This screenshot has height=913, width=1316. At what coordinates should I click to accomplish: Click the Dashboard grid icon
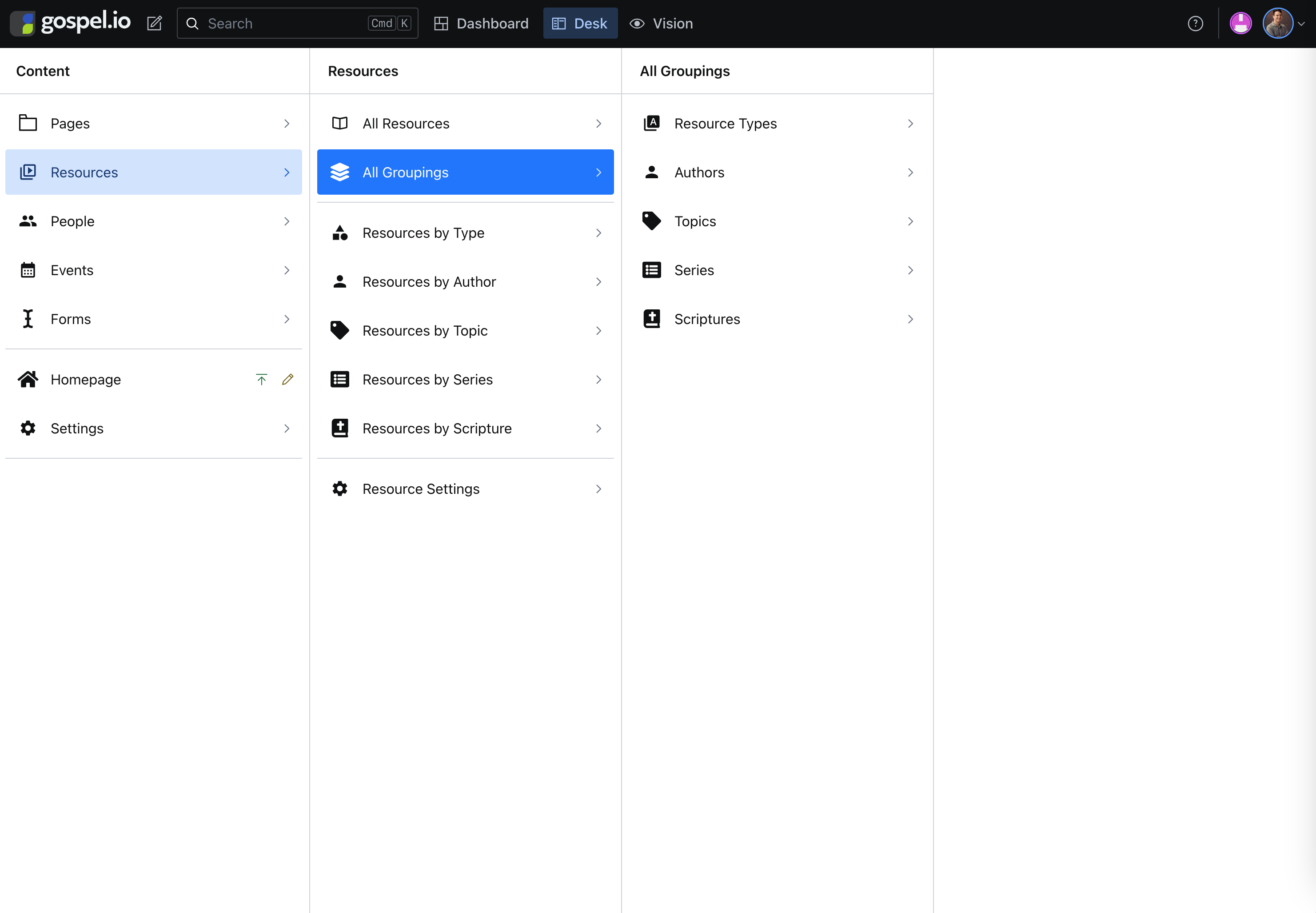[x=441, y=24]
